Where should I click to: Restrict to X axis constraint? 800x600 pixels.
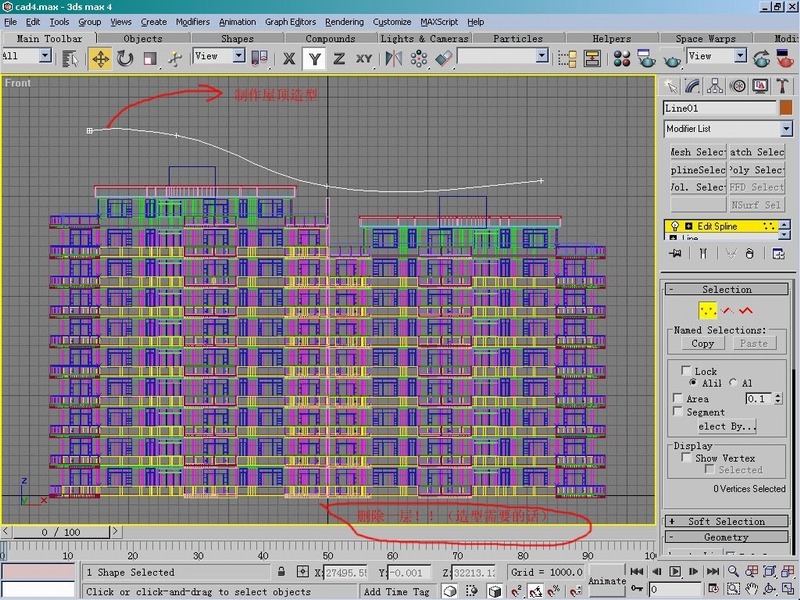pyautogui.click(x=290, y=58)
